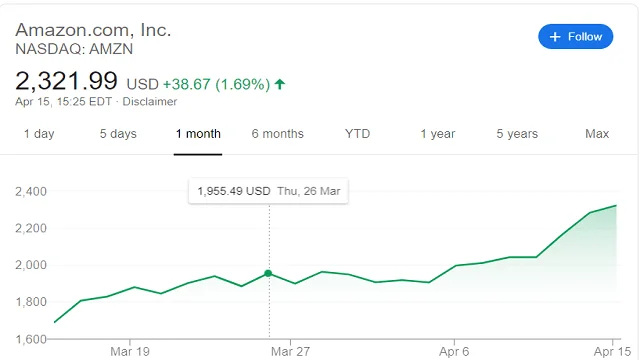Open the Disclaimer link
This screenshot has width=640, height=360.
pos(150,102)
